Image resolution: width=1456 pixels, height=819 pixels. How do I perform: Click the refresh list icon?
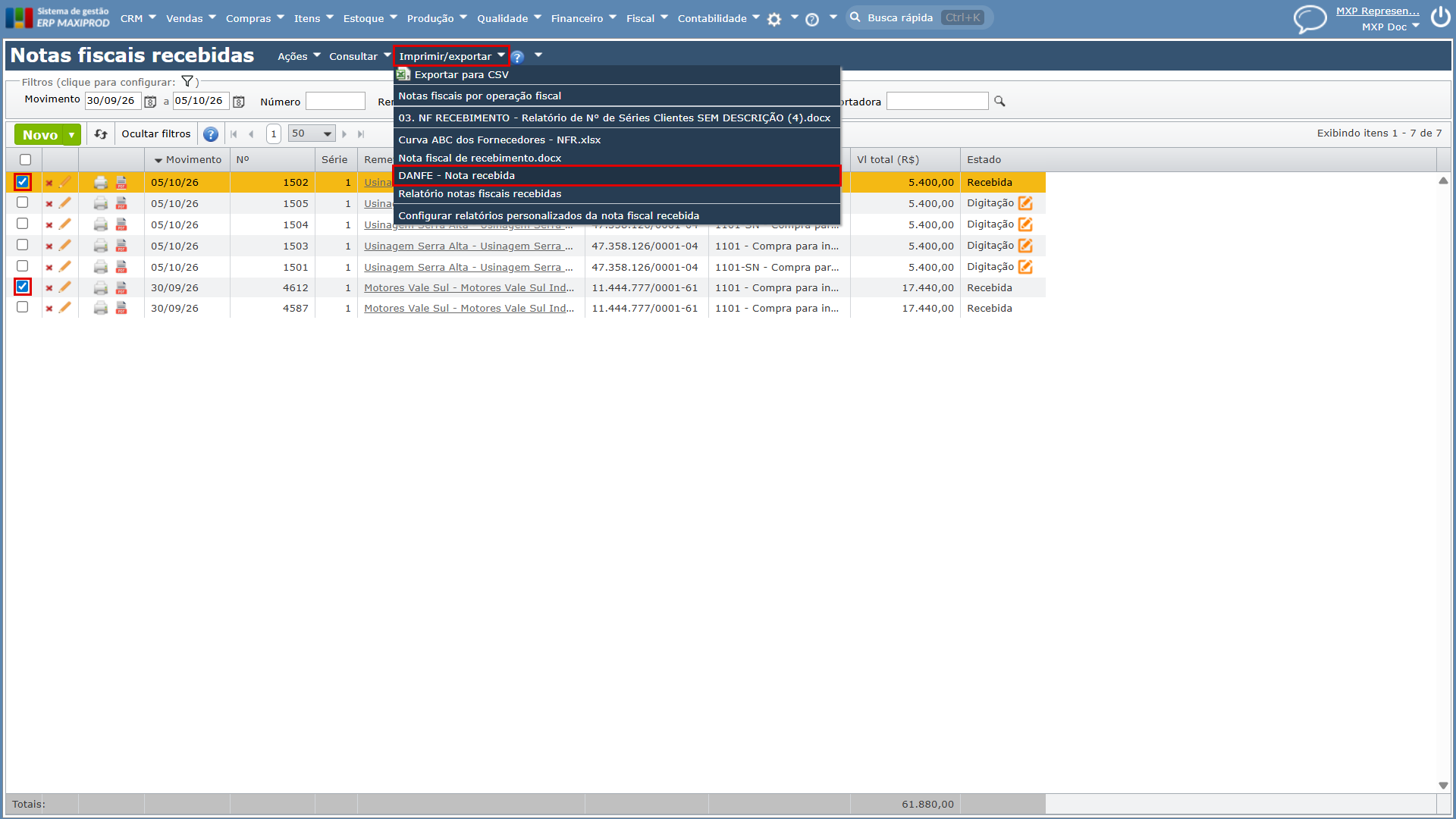point(101,134)
